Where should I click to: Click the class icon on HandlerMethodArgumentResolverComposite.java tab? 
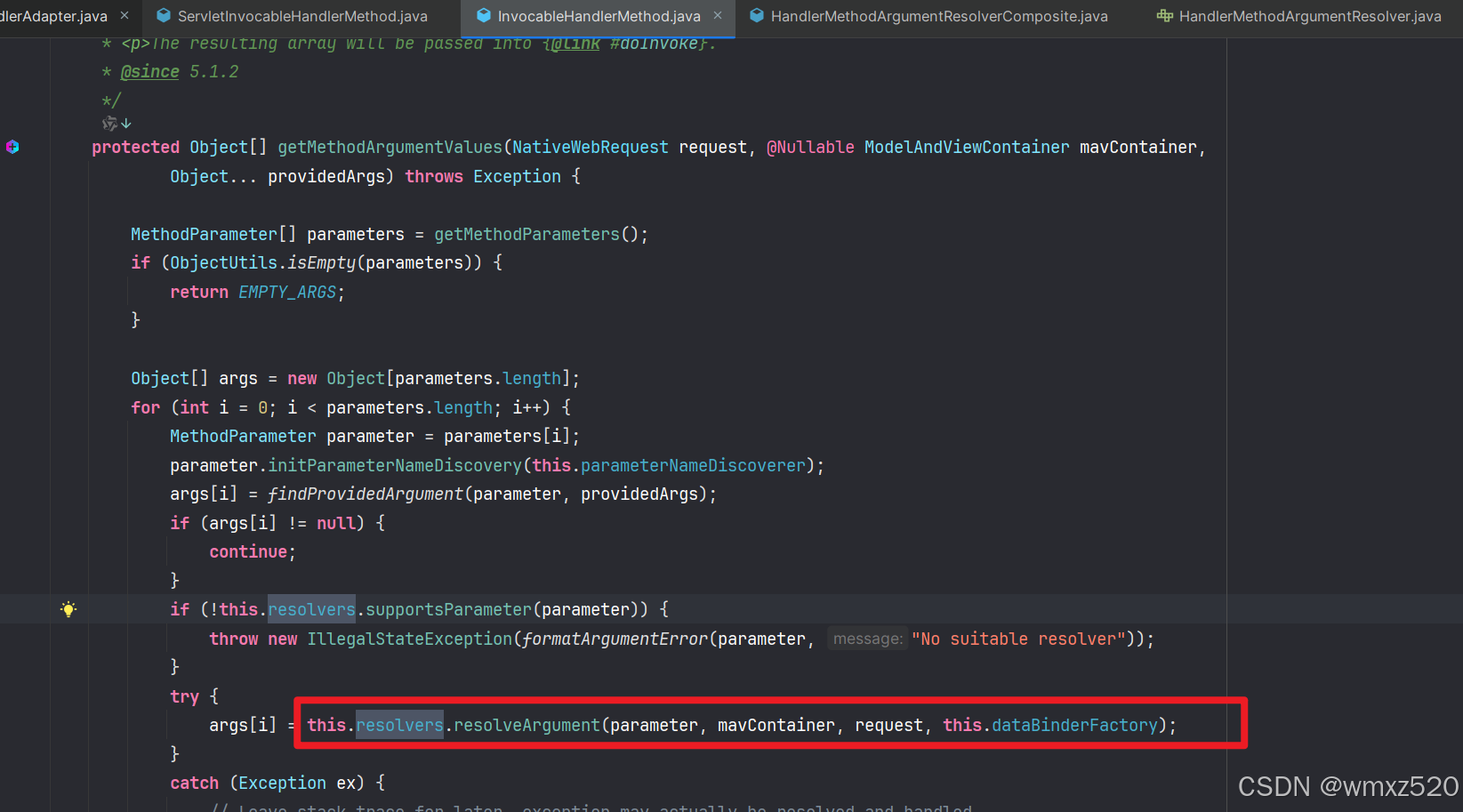coord(757,15)
